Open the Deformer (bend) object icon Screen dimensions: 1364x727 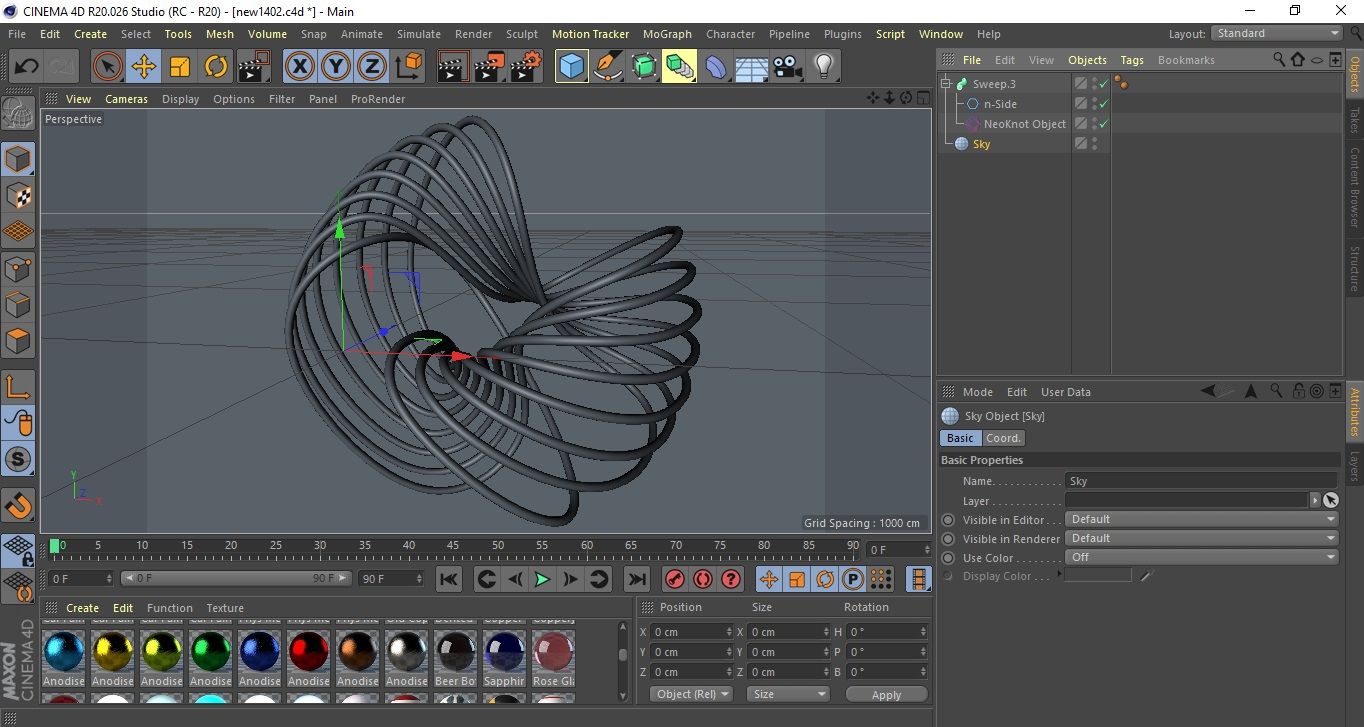click(x=716, y=67)
